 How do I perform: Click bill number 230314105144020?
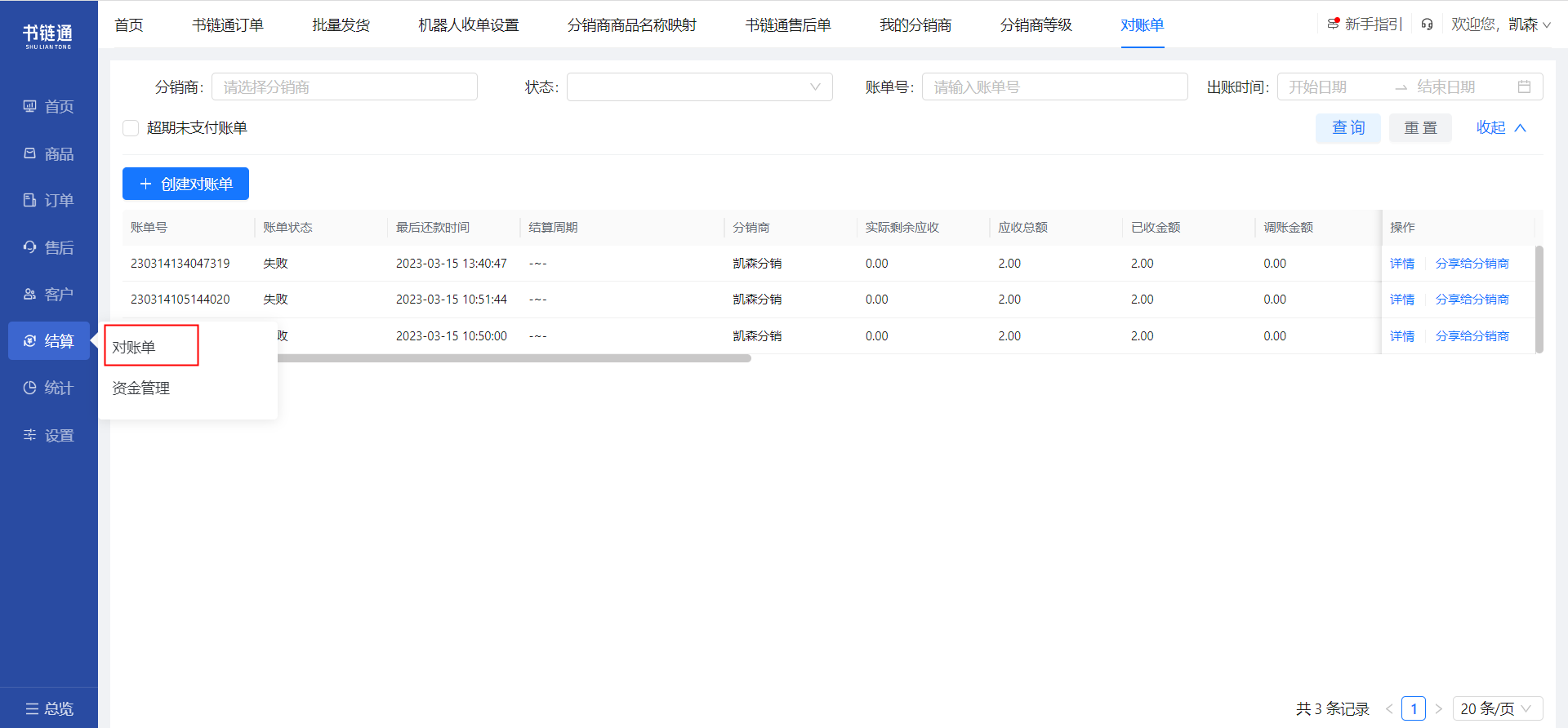coord(180,300)
